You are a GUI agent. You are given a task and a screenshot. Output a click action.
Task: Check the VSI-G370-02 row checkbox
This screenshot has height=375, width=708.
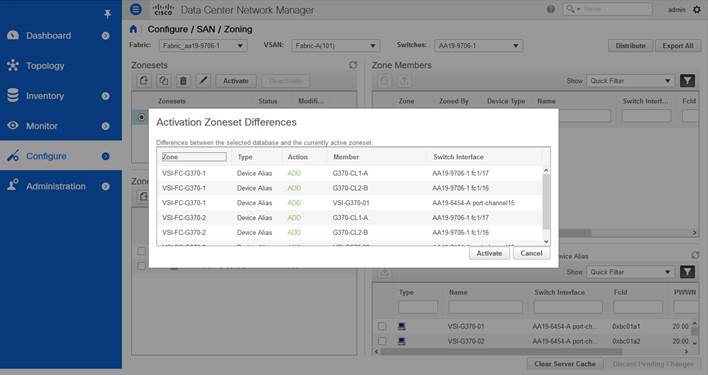tap(382, 341)
